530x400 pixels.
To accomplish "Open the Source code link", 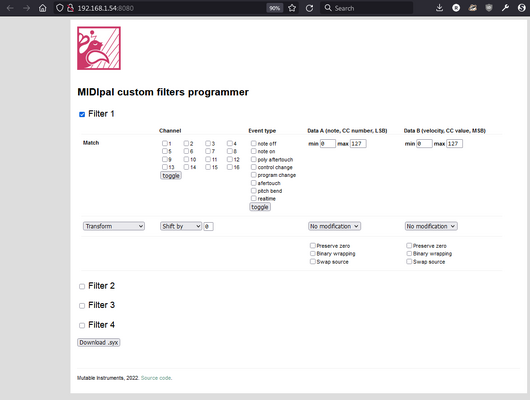I will click(156, 378).
